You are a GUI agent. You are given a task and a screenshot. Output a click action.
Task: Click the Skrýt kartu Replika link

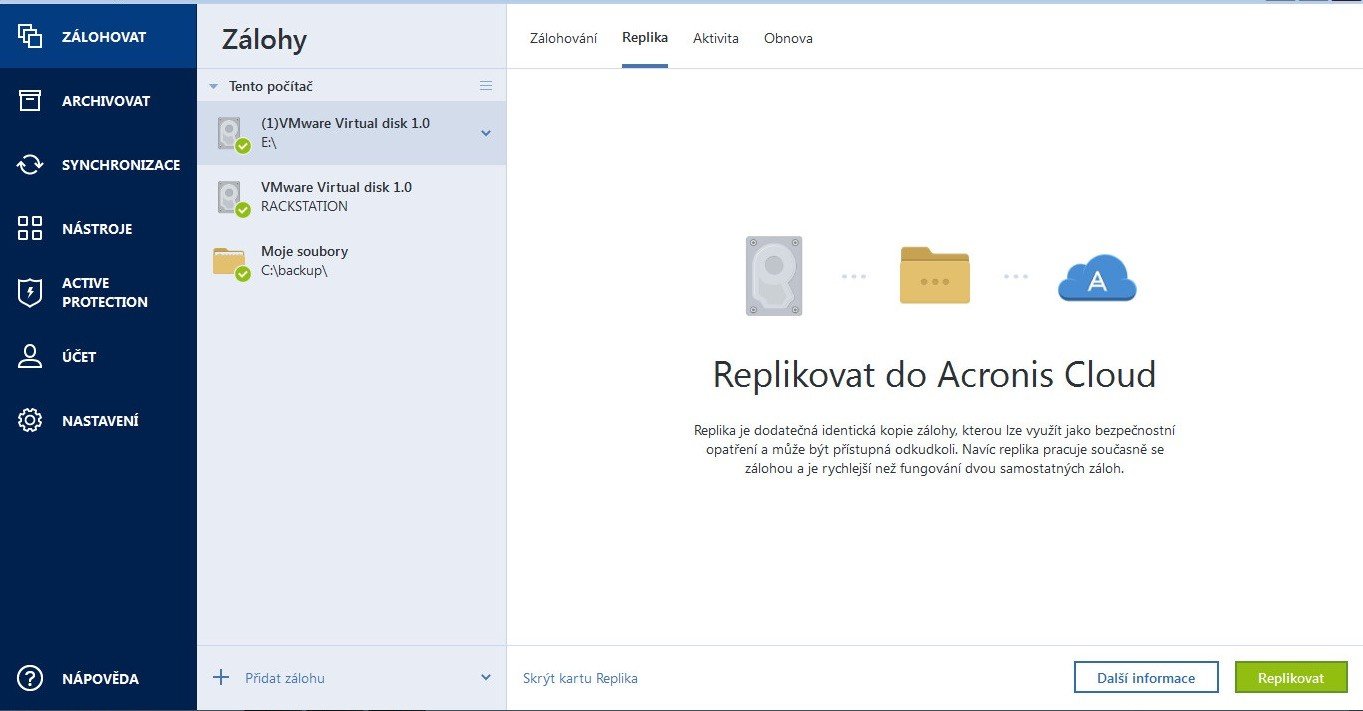point(580,678)
